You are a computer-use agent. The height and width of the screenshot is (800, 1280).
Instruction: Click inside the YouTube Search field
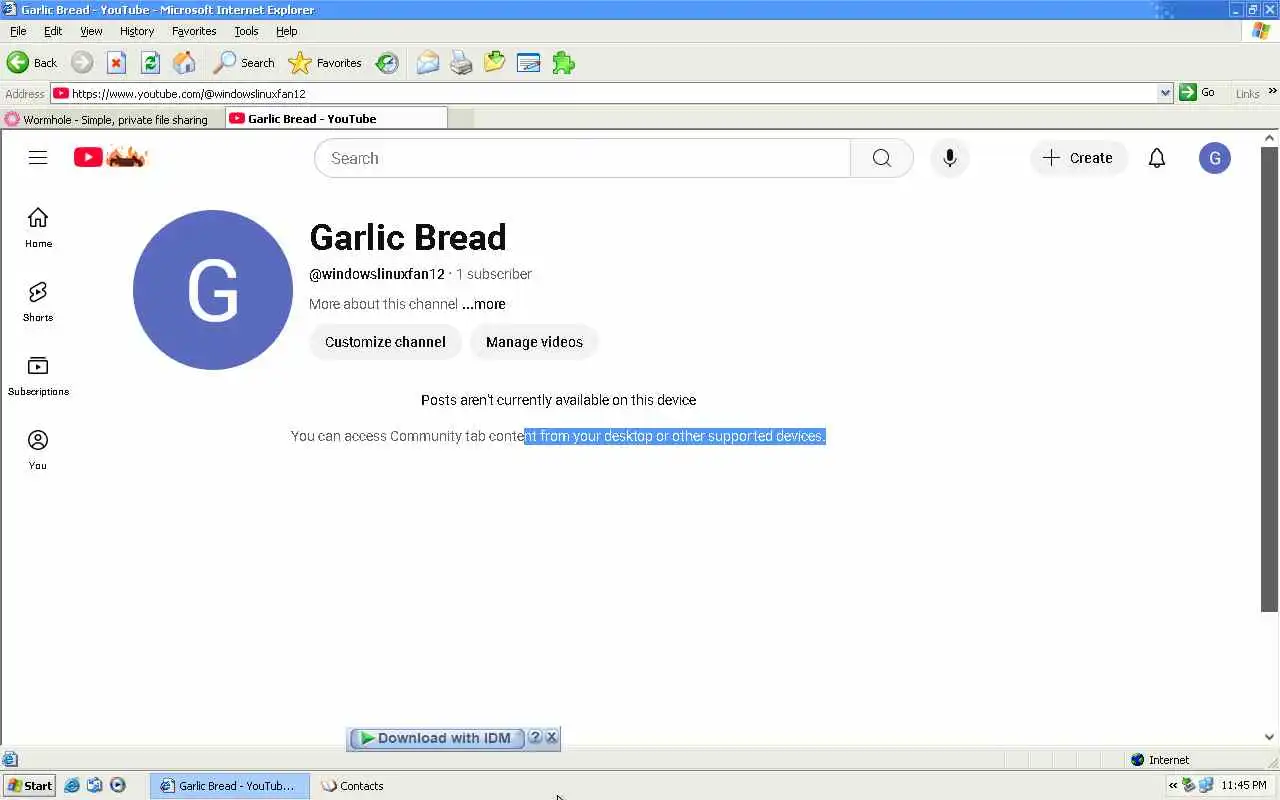582,158
